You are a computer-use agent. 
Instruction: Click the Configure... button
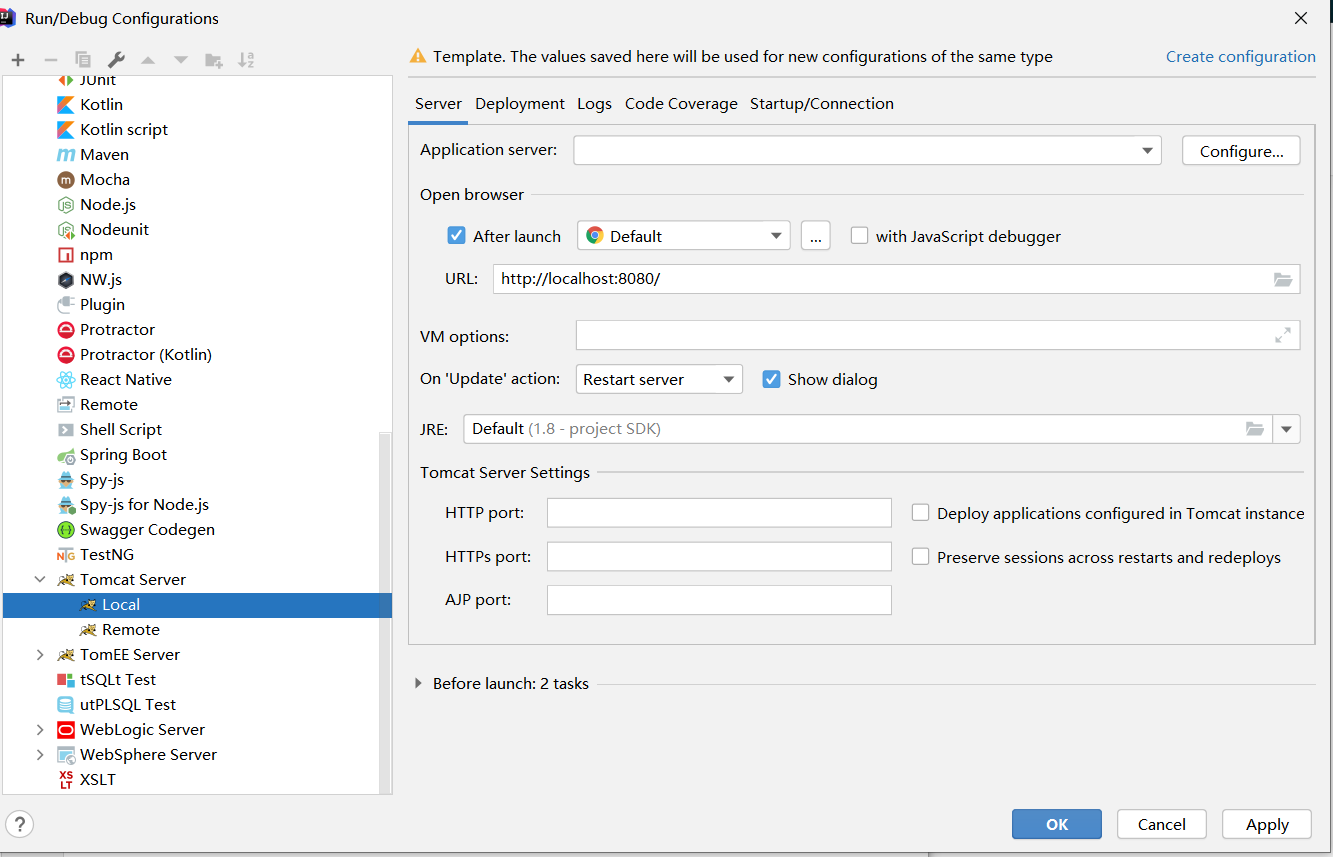(1241, 151)
